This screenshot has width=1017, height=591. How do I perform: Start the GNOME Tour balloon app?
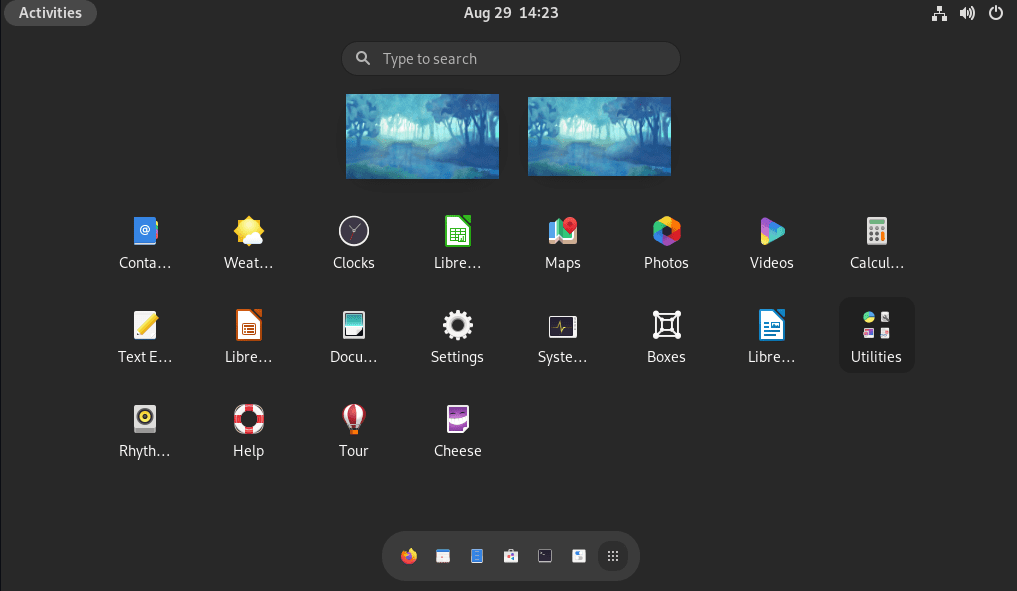pos(353,430)
